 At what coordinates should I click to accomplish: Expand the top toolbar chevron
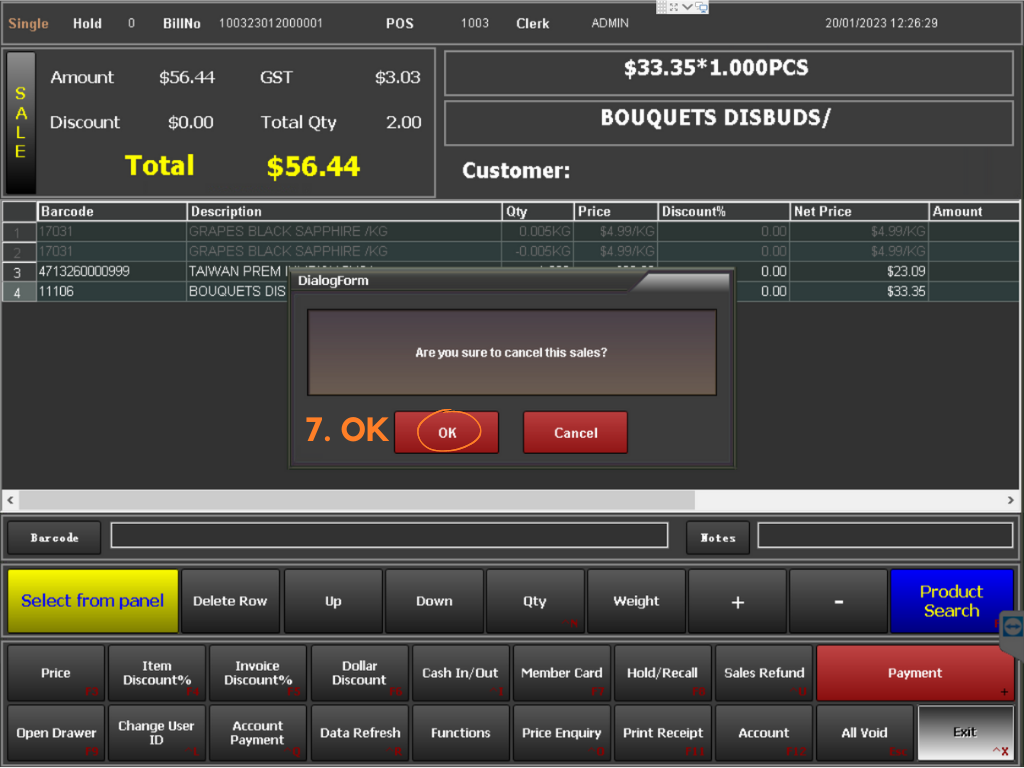(687, 7)
